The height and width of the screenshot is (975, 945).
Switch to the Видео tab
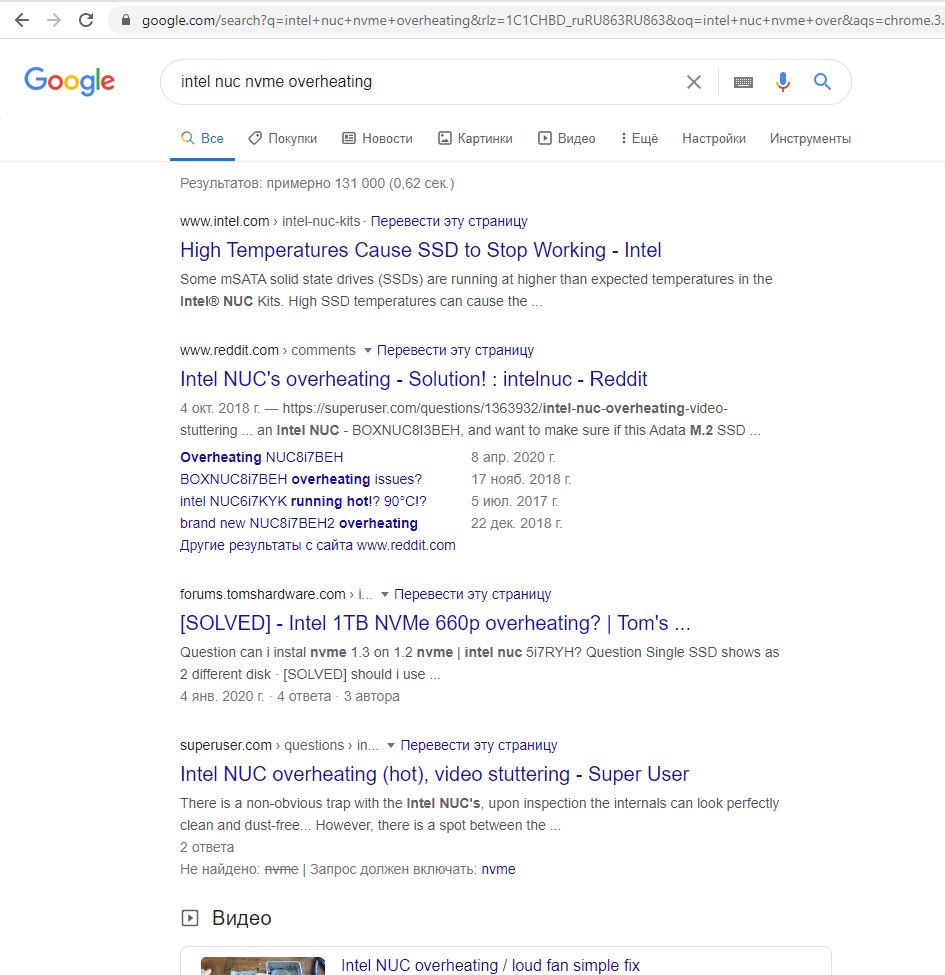coord(566,138)
